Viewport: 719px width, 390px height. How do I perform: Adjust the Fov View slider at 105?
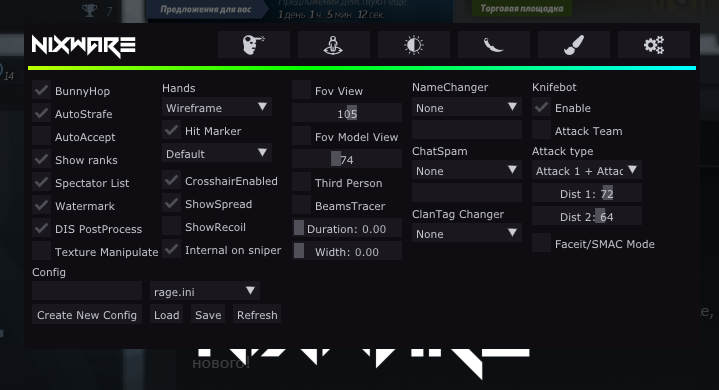[347, 113]
